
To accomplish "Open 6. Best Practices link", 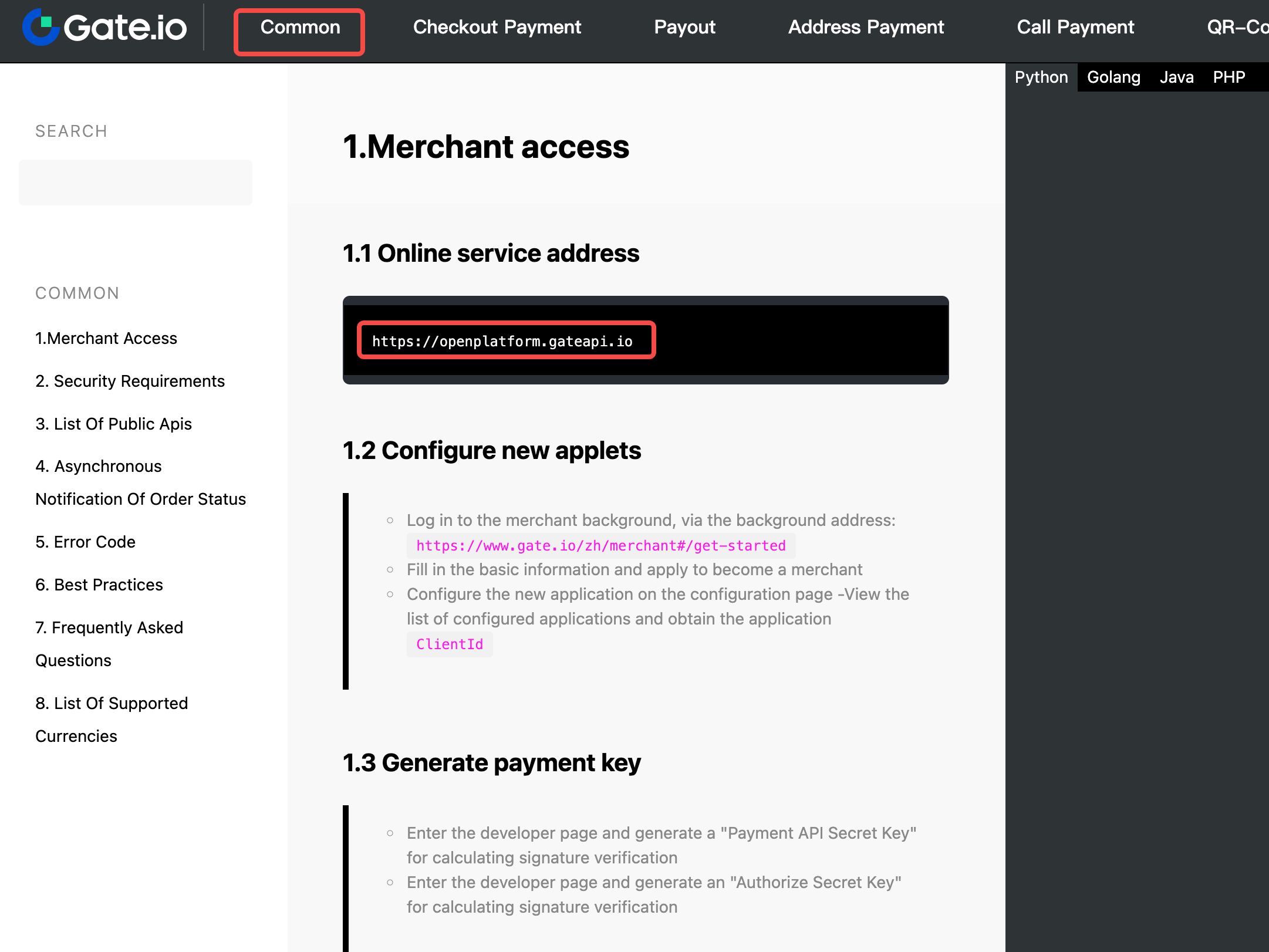I will [99, 585].
